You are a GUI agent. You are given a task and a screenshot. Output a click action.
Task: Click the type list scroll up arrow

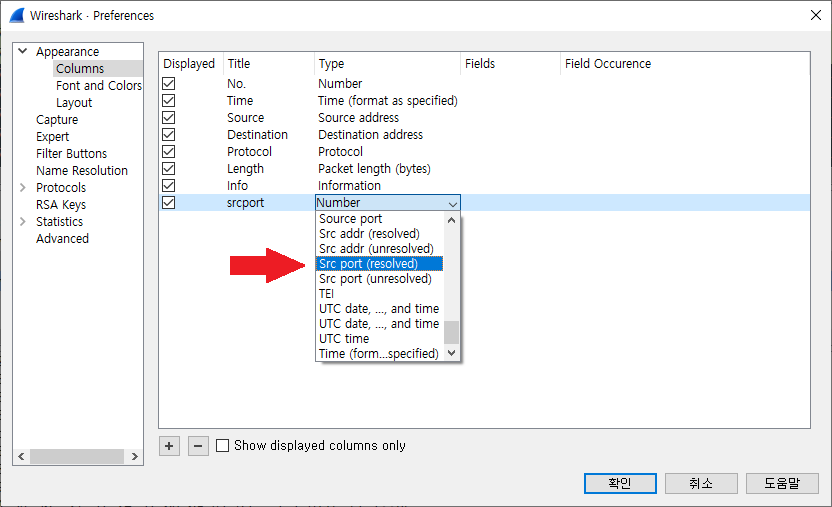coord(452,220)
